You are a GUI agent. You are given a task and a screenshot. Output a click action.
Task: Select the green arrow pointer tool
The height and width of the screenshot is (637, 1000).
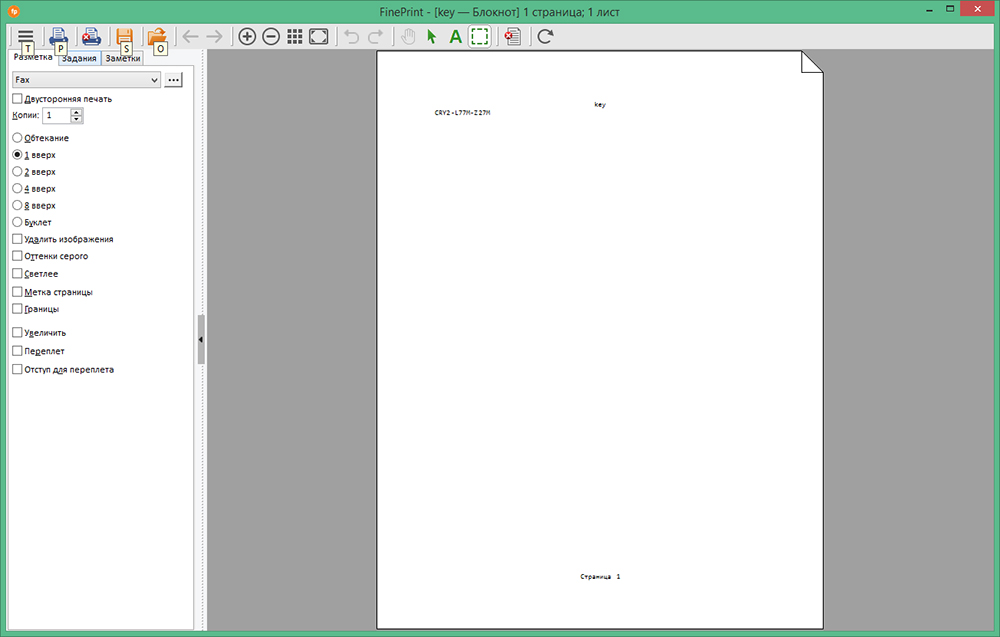point(432,37)
